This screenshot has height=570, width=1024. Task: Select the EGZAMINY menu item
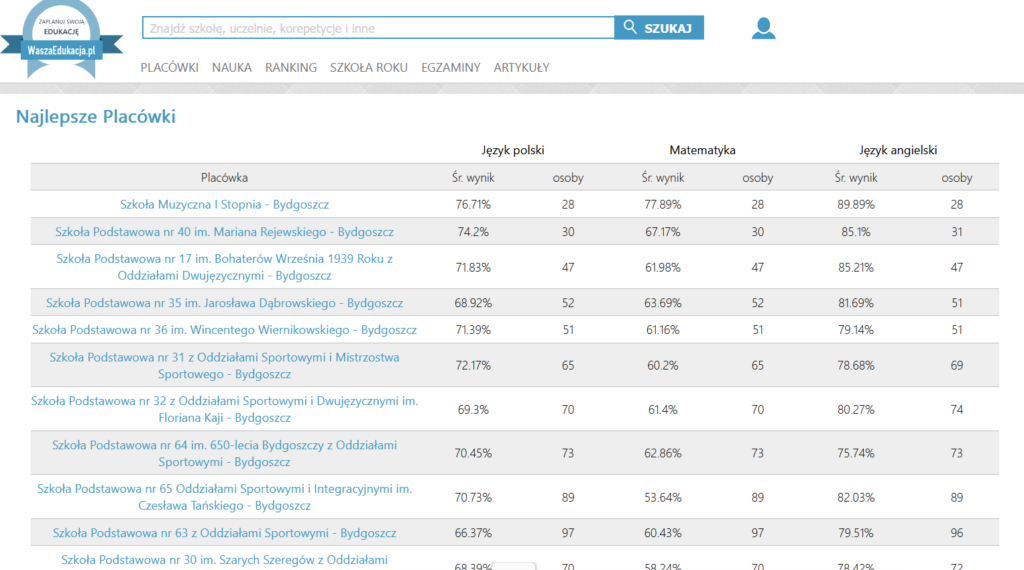(x=451, y=68)
